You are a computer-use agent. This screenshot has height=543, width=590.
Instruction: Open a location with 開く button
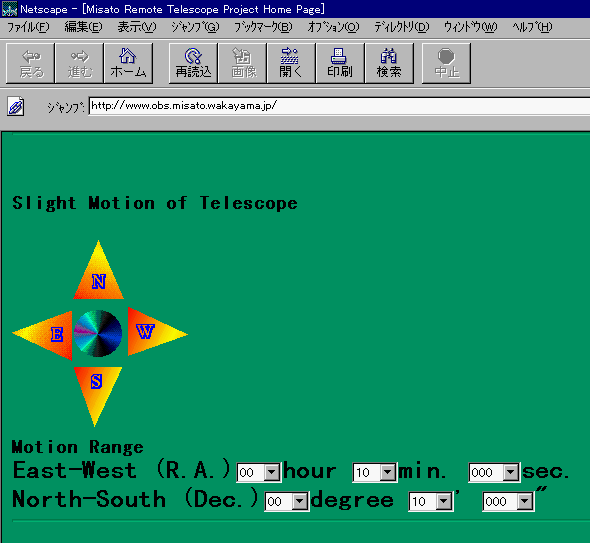coord(291,63)
